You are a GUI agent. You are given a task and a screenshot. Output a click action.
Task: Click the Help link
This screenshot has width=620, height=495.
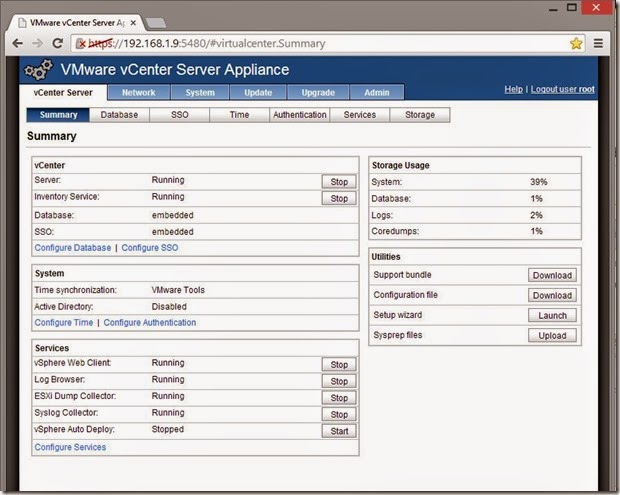click(x=513, y=89)
